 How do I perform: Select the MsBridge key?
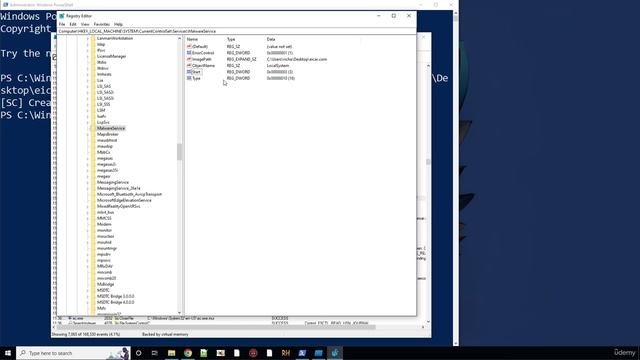(106, 284)
